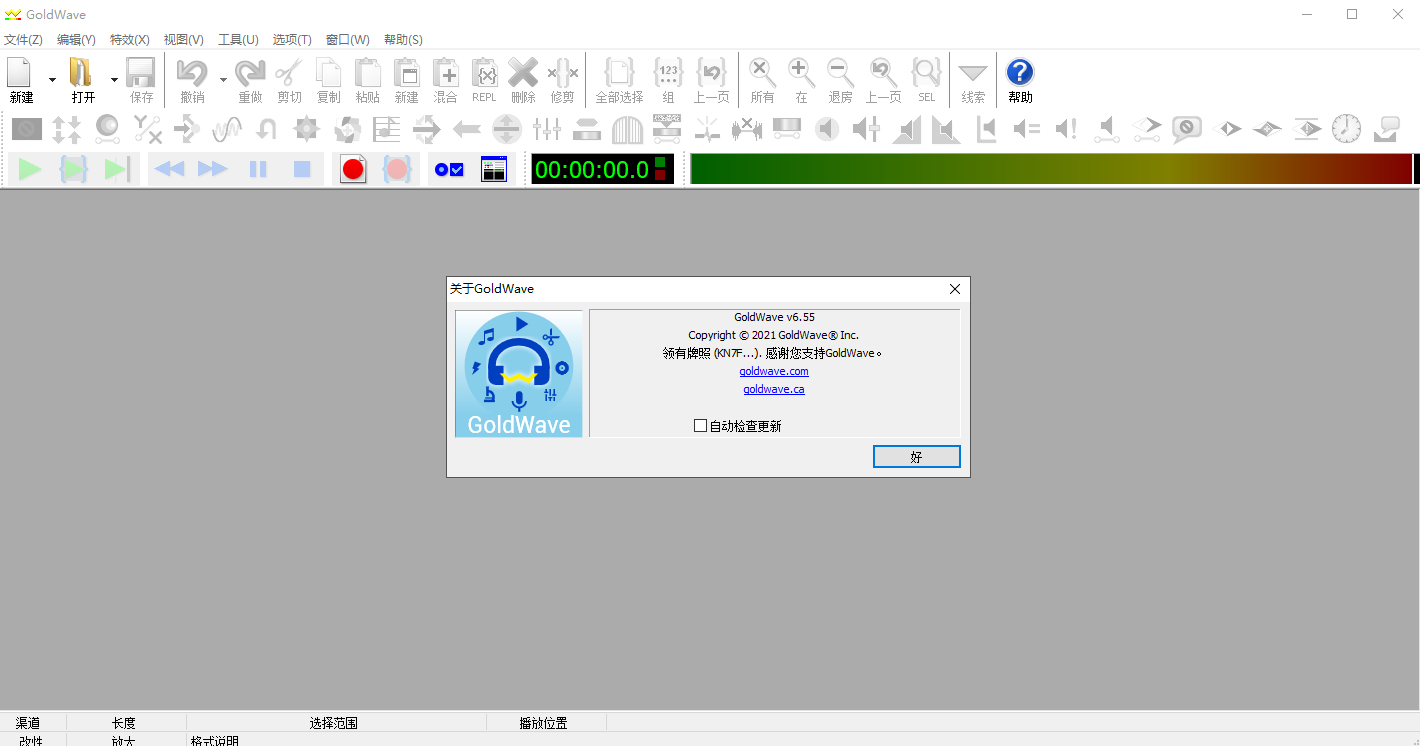Click the 撤销 undo arrow icon
1420x746 pixels.
191,72
